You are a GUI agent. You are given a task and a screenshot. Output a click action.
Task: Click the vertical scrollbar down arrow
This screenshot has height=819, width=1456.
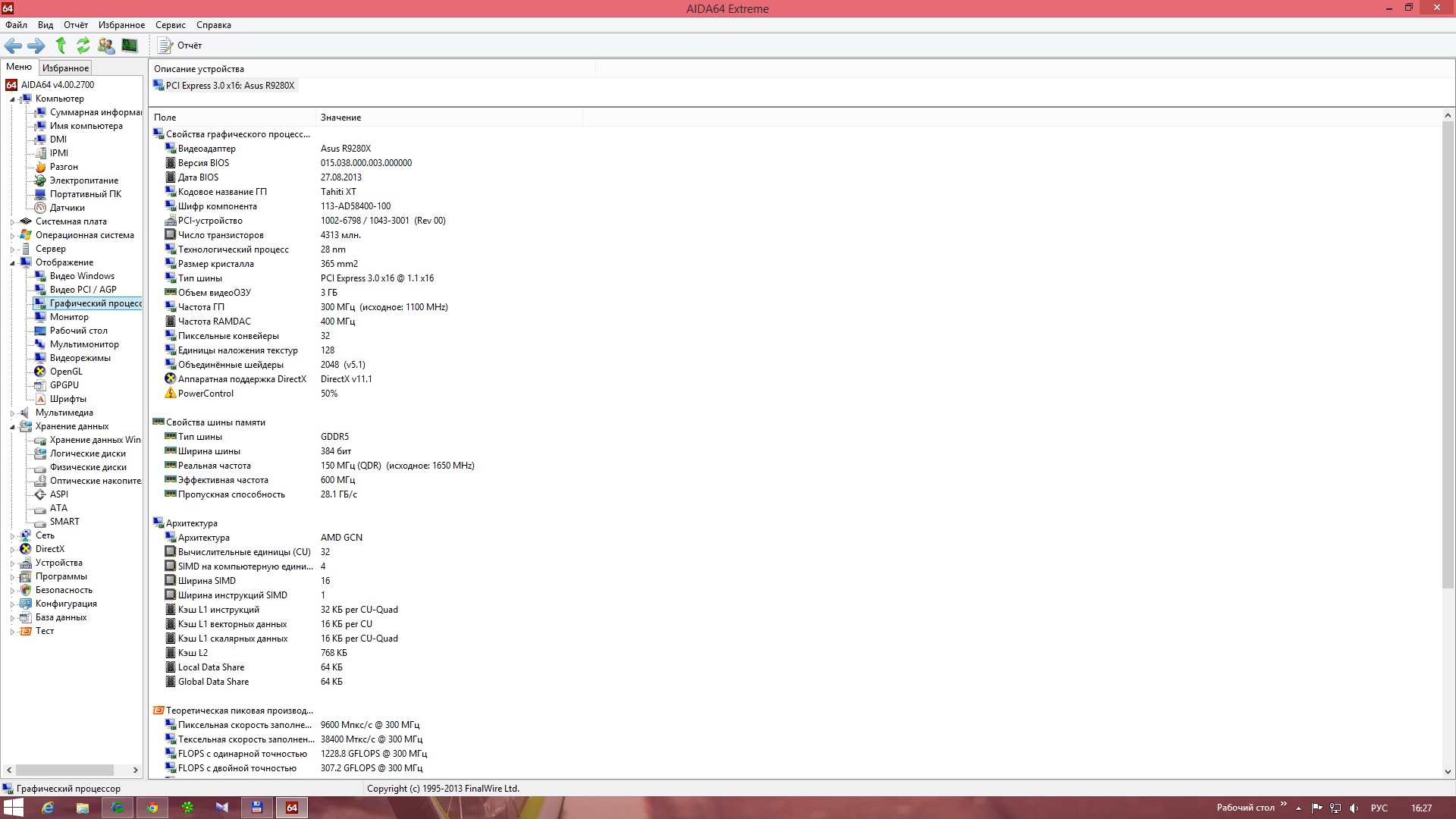click(1448, 772)
